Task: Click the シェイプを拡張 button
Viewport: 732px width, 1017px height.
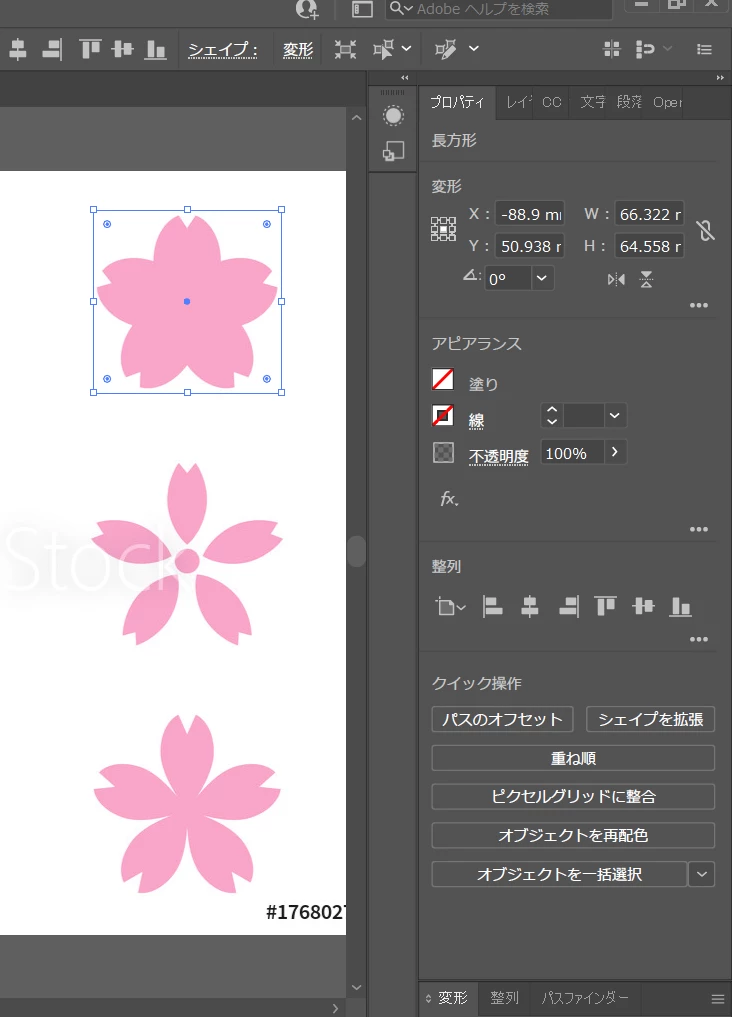Action: point(650,719)
